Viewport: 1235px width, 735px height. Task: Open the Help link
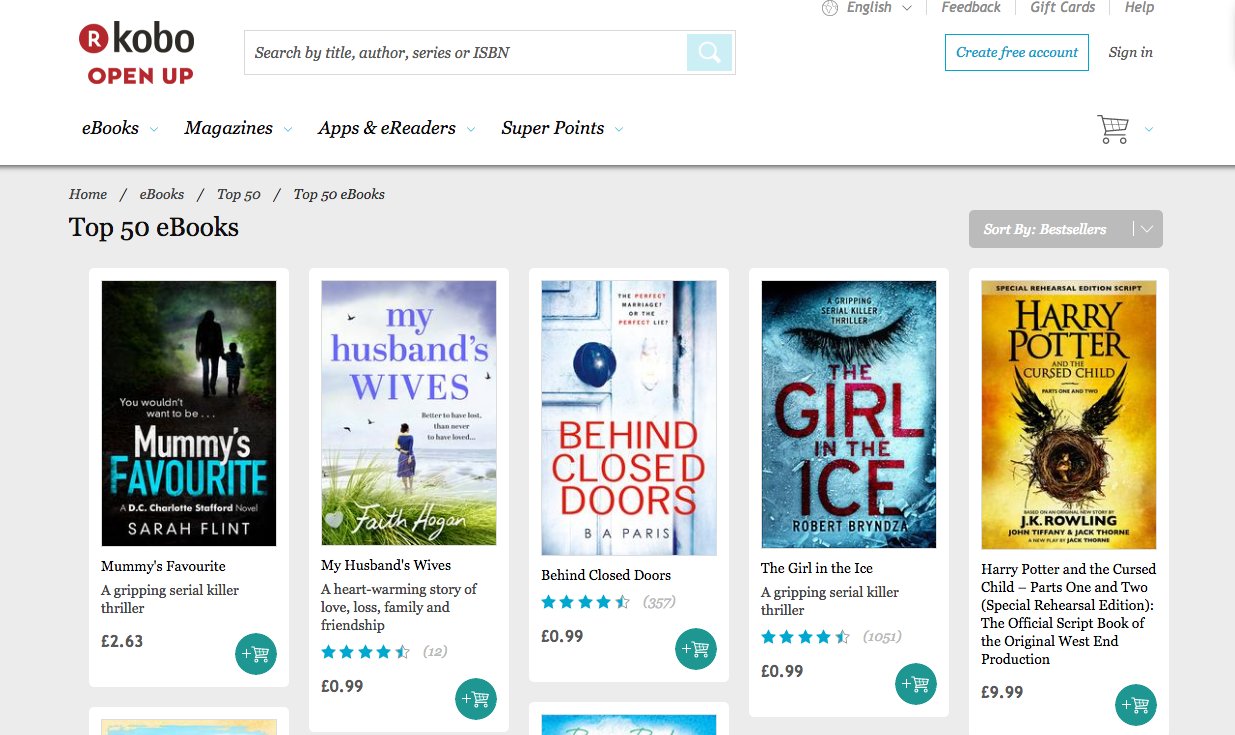coord(1139,8)
